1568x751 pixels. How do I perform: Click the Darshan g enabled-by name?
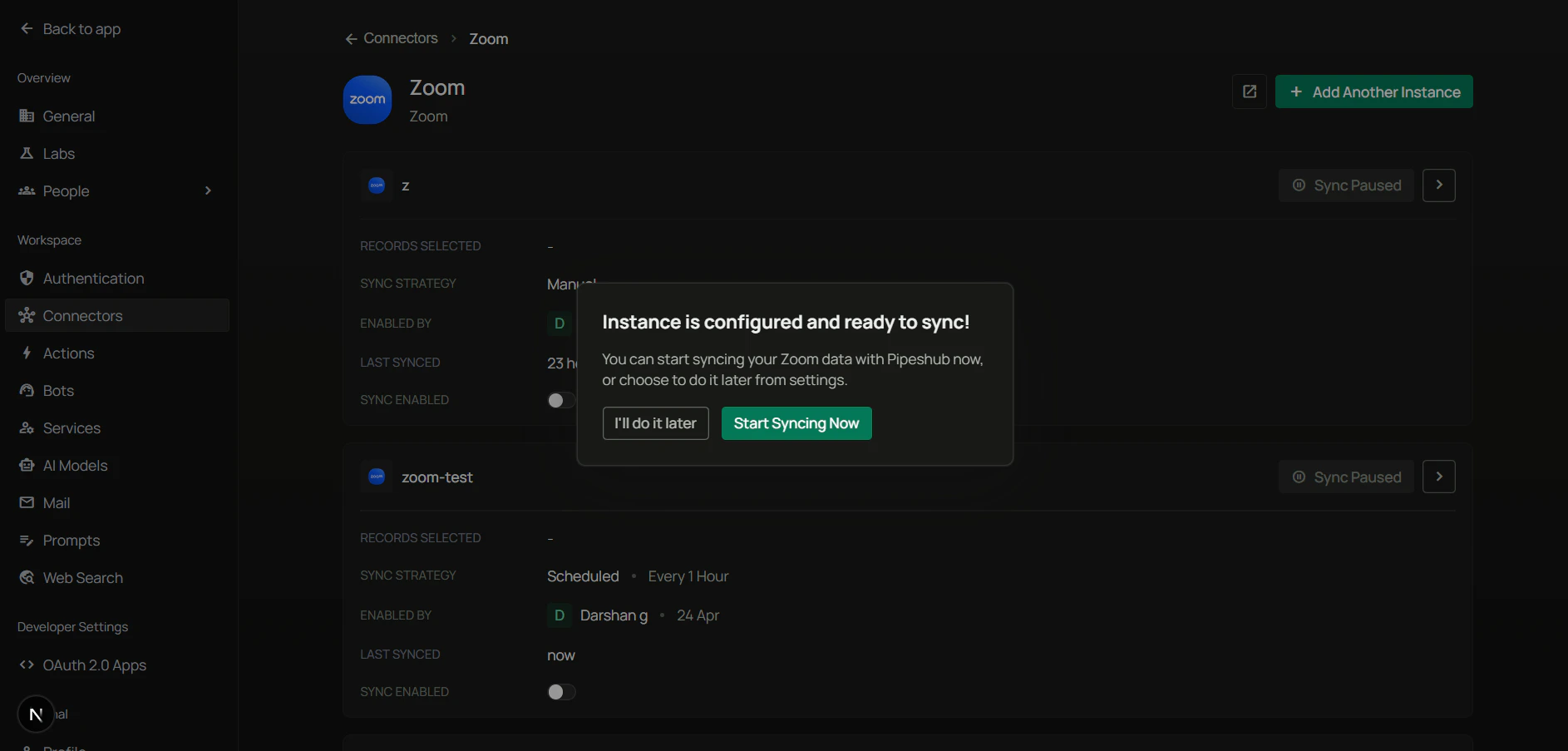coord(614,615)
